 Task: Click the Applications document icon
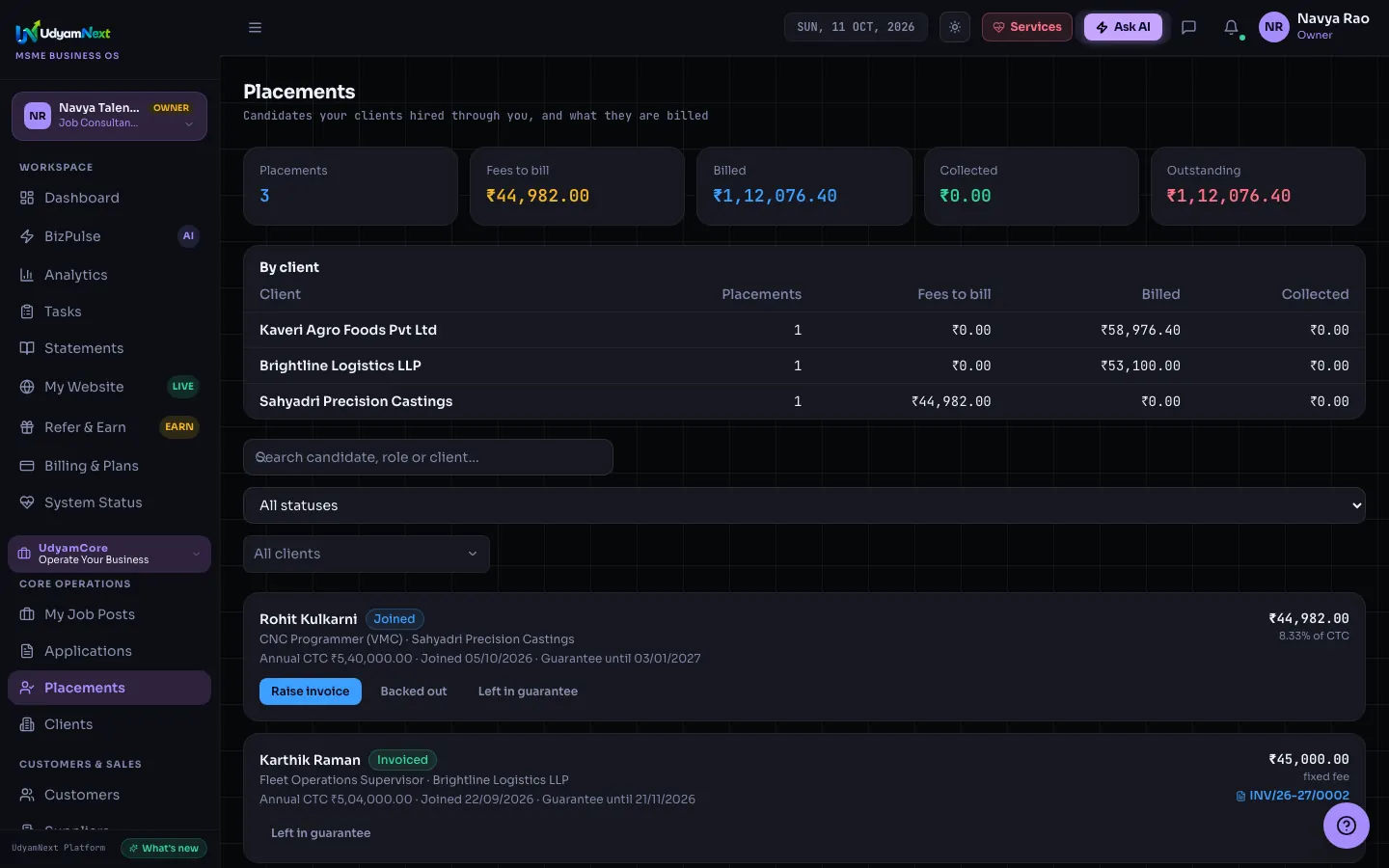[x=27, y=651]
